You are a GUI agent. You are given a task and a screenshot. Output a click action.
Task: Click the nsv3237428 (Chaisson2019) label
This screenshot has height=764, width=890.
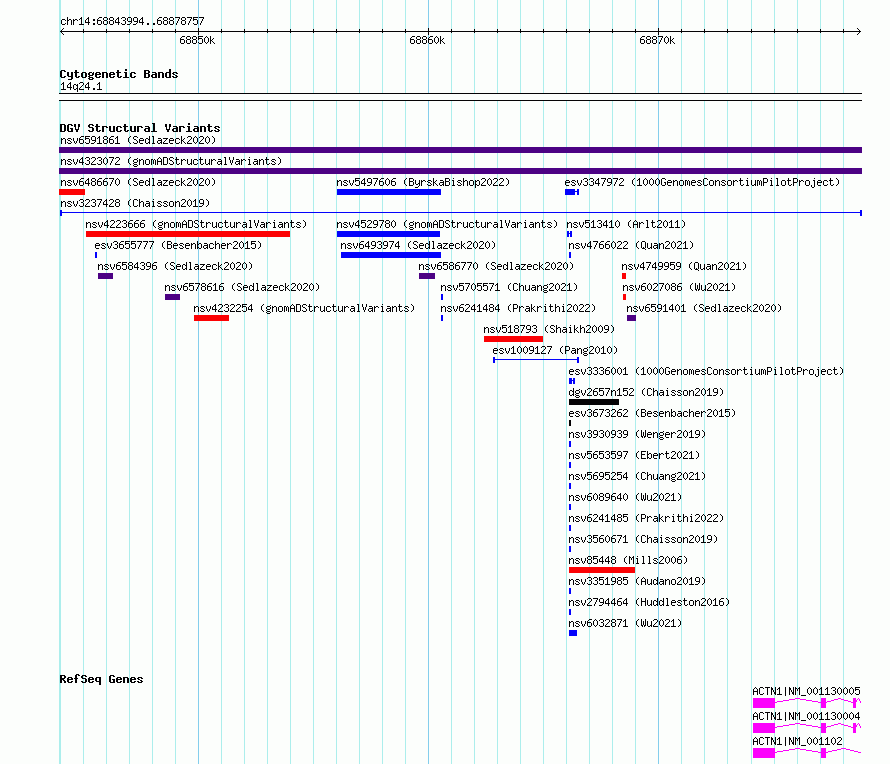(x=135, y=203)
